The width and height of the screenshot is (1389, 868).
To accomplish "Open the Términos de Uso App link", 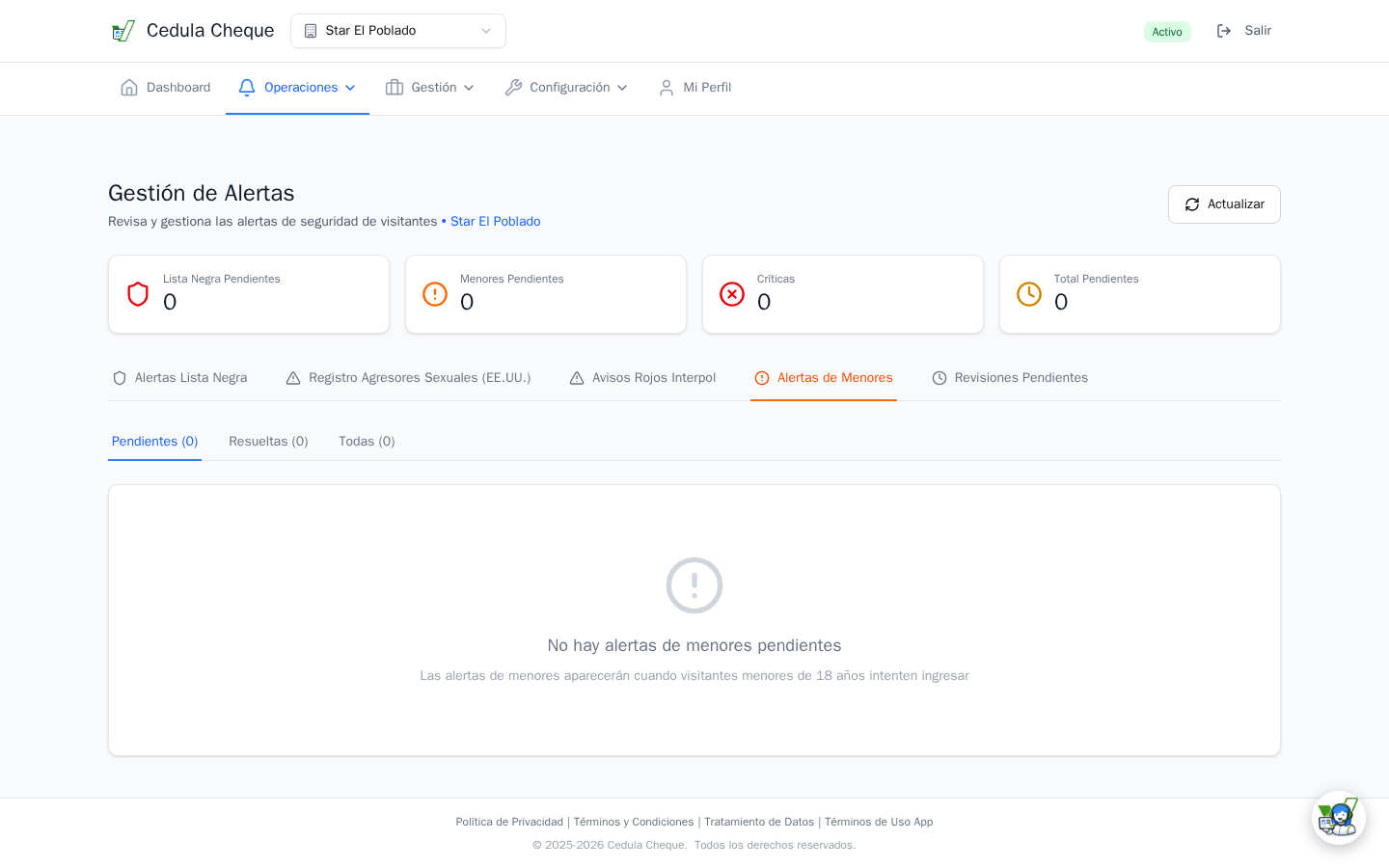I will pos(879,823).
